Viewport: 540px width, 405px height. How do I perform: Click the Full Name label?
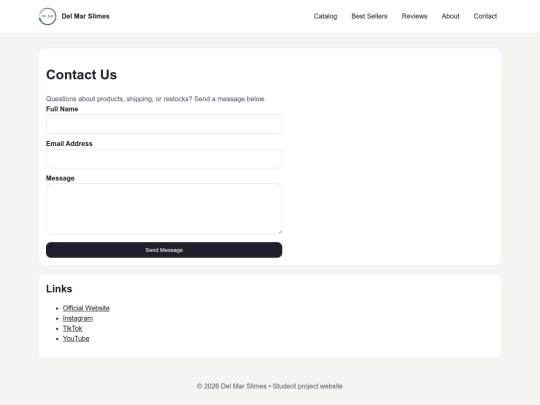click(62, 109)
